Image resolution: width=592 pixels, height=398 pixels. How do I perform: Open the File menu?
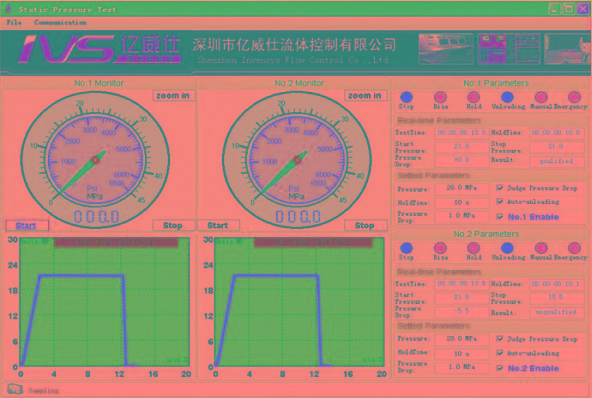click(x=14, y=22)
